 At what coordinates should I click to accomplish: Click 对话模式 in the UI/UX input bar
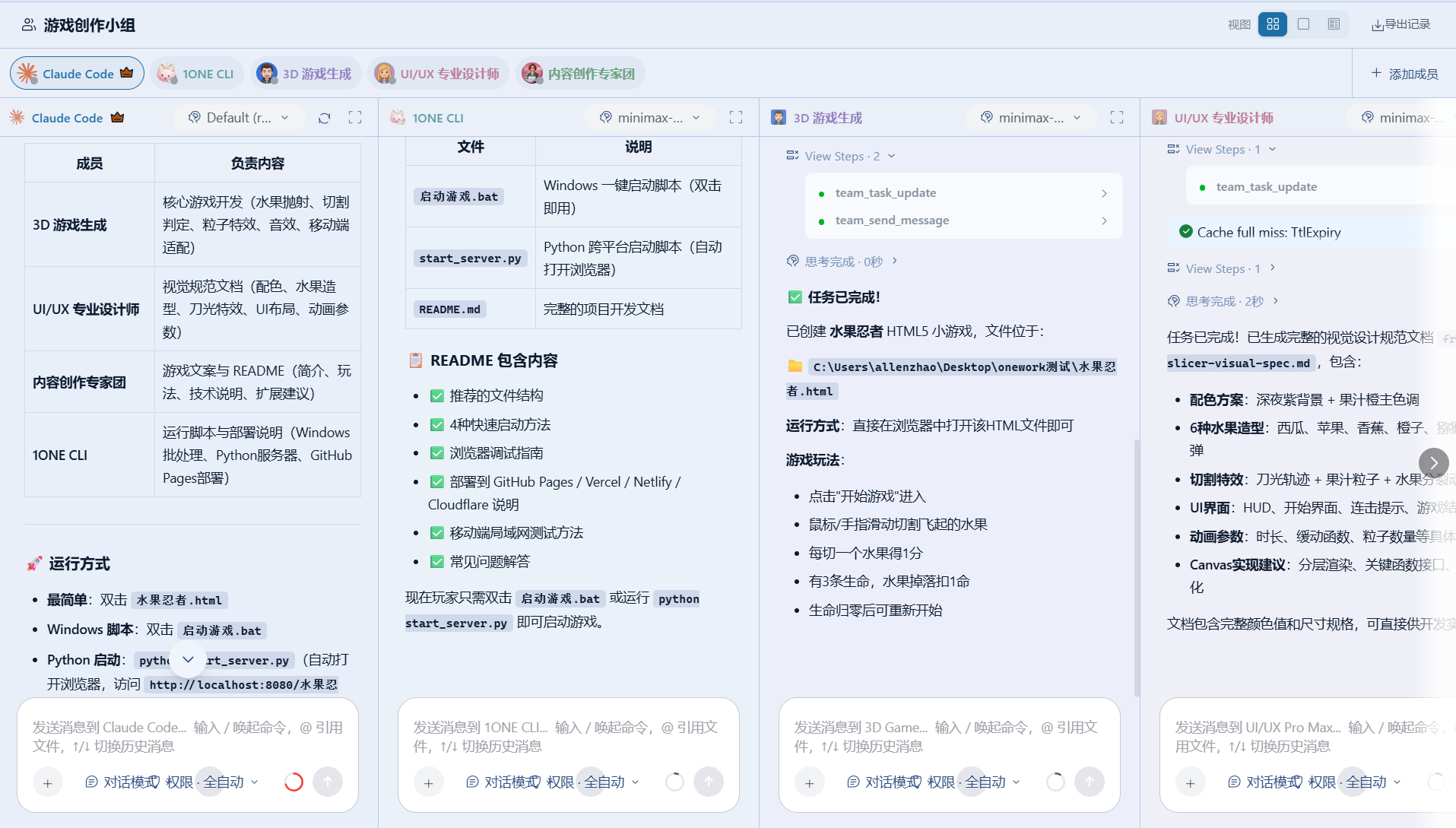pos(1264,782)
